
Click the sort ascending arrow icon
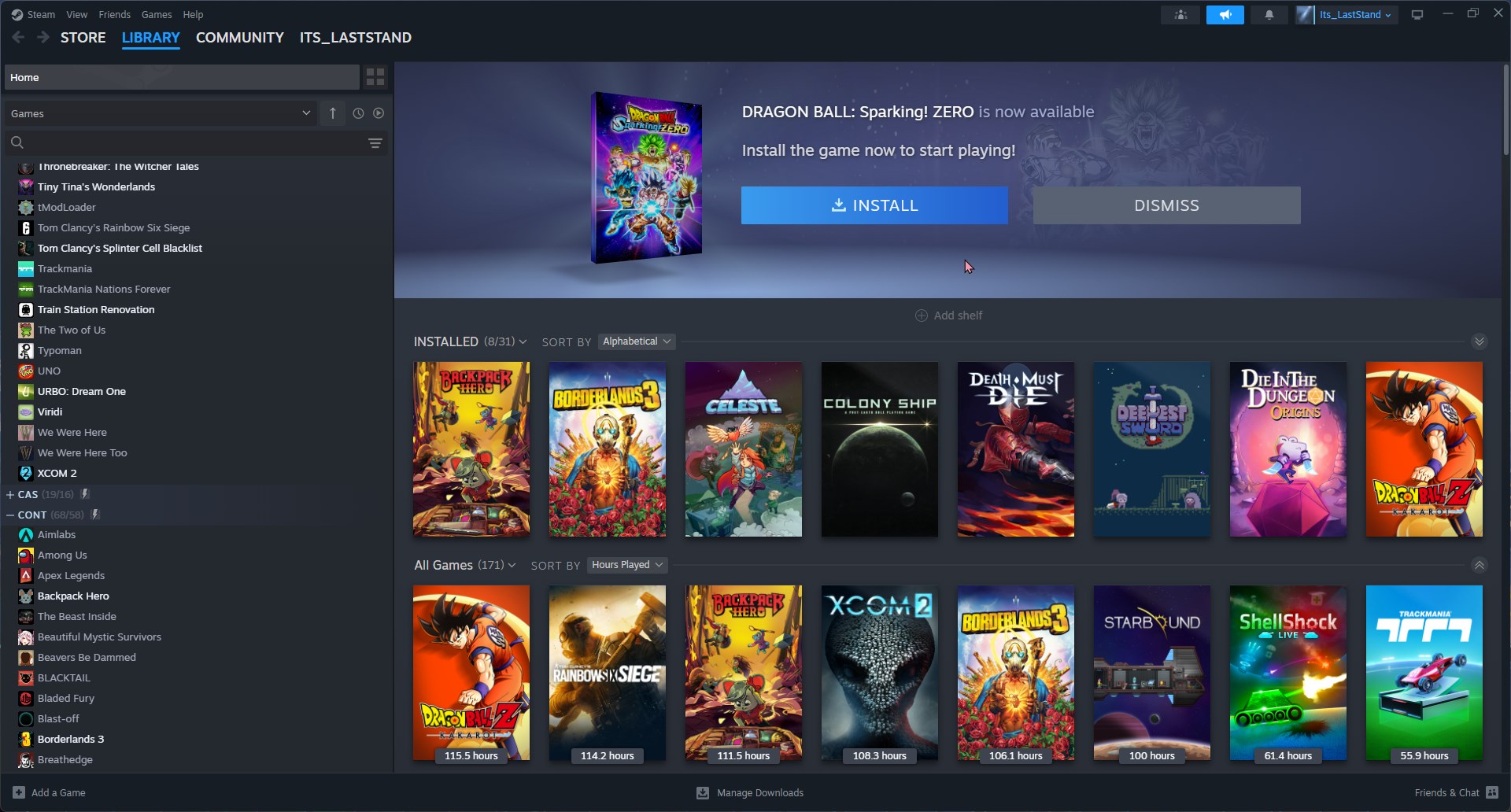coord(333,113)
